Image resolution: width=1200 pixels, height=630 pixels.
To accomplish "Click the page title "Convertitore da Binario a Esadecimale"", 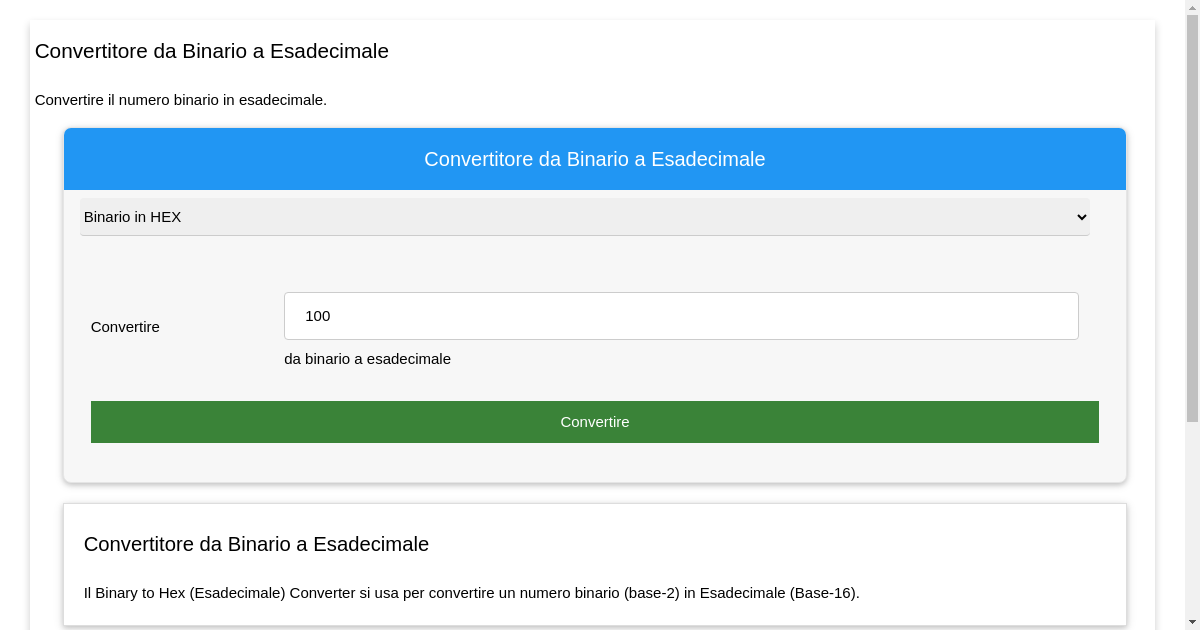I will (x=212, y=51).
